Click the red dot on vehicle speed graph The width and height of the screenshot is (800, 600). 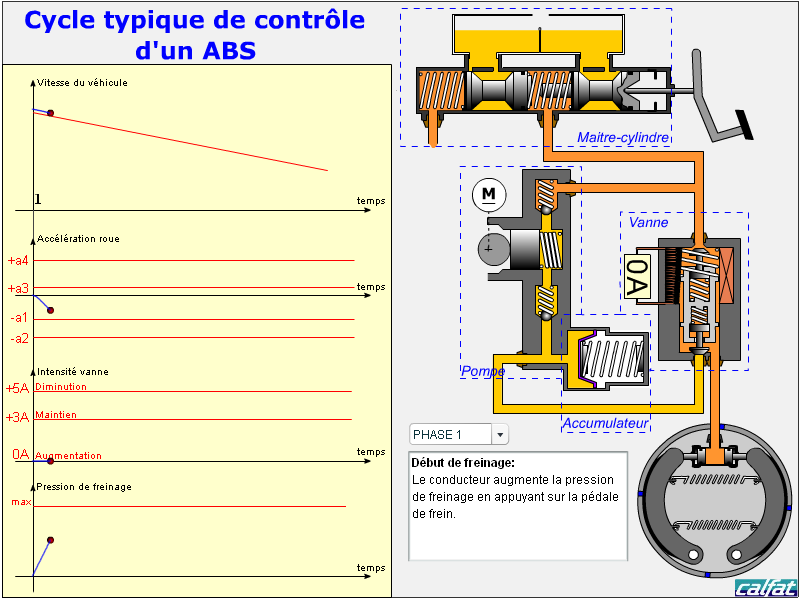pos(50,112)
